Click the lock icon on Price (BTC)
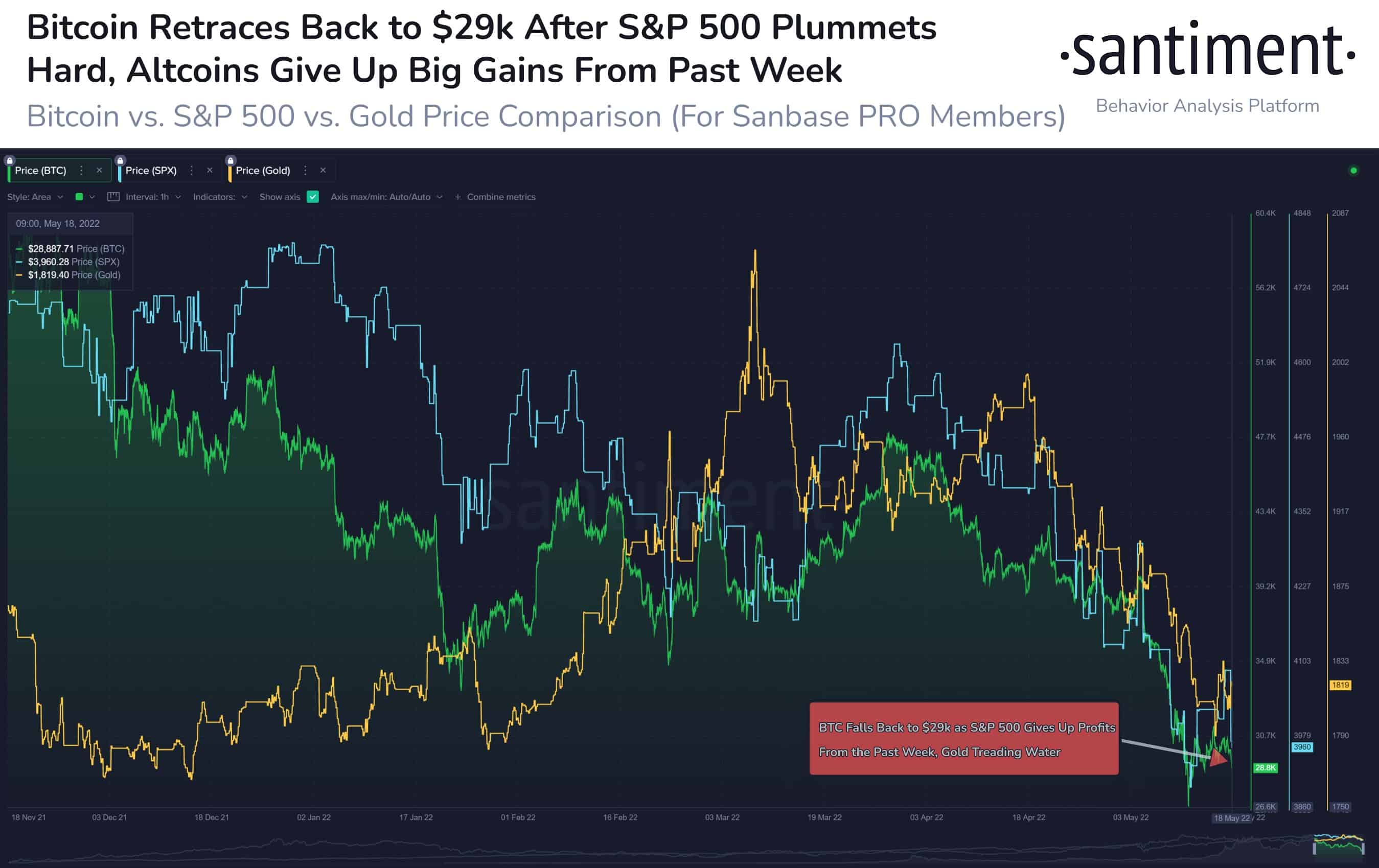 tap(10, 161)
